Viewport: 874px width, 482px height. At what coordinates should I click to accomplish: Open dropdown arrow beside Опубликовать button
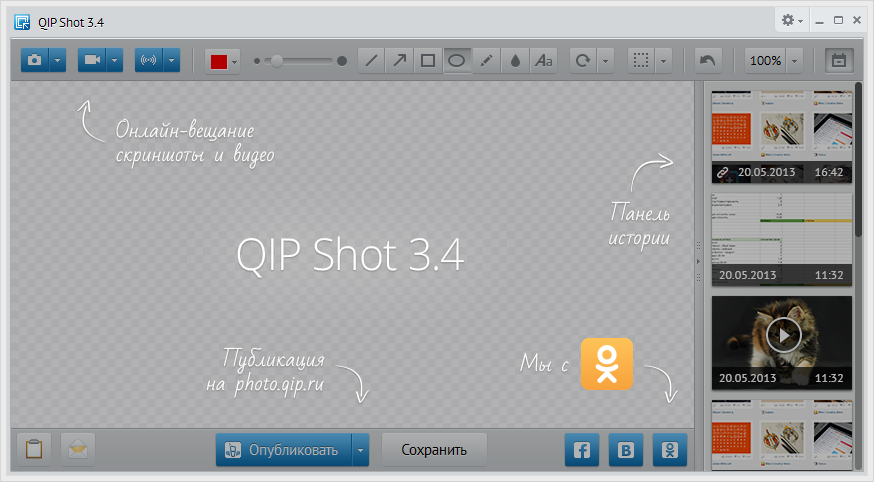click(x=361, y=451)
